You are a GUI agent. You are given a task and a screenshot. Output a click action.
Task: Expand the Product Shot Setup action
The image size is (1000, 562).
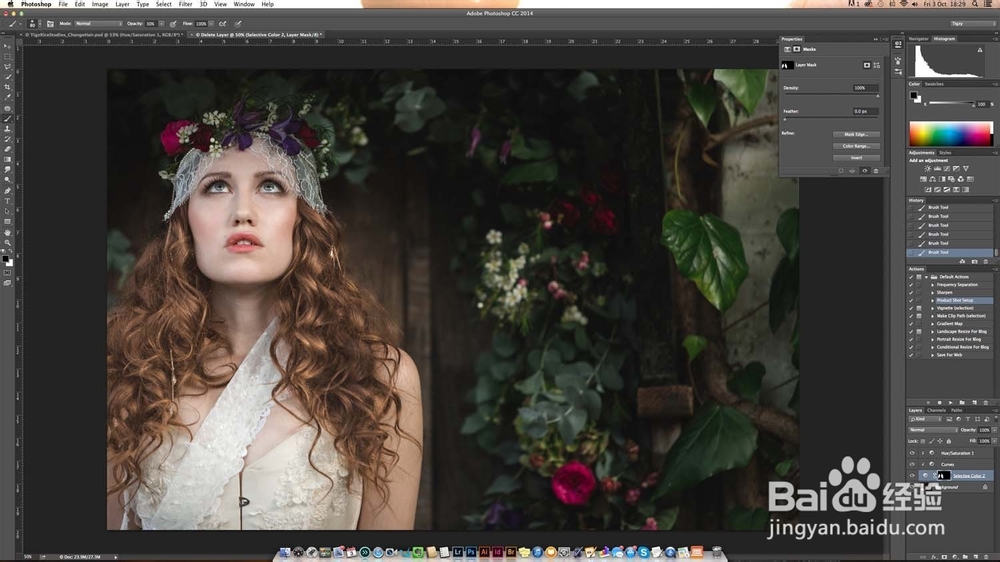[x=932, y=300]
